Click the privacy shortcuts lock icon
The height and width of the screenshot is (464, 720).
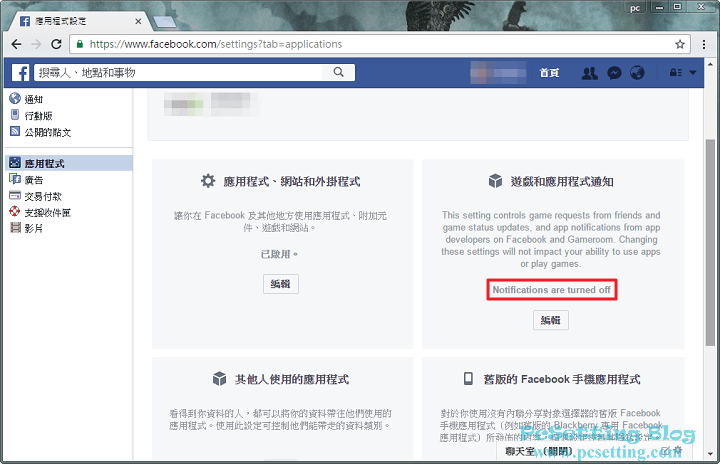[675, 73]
